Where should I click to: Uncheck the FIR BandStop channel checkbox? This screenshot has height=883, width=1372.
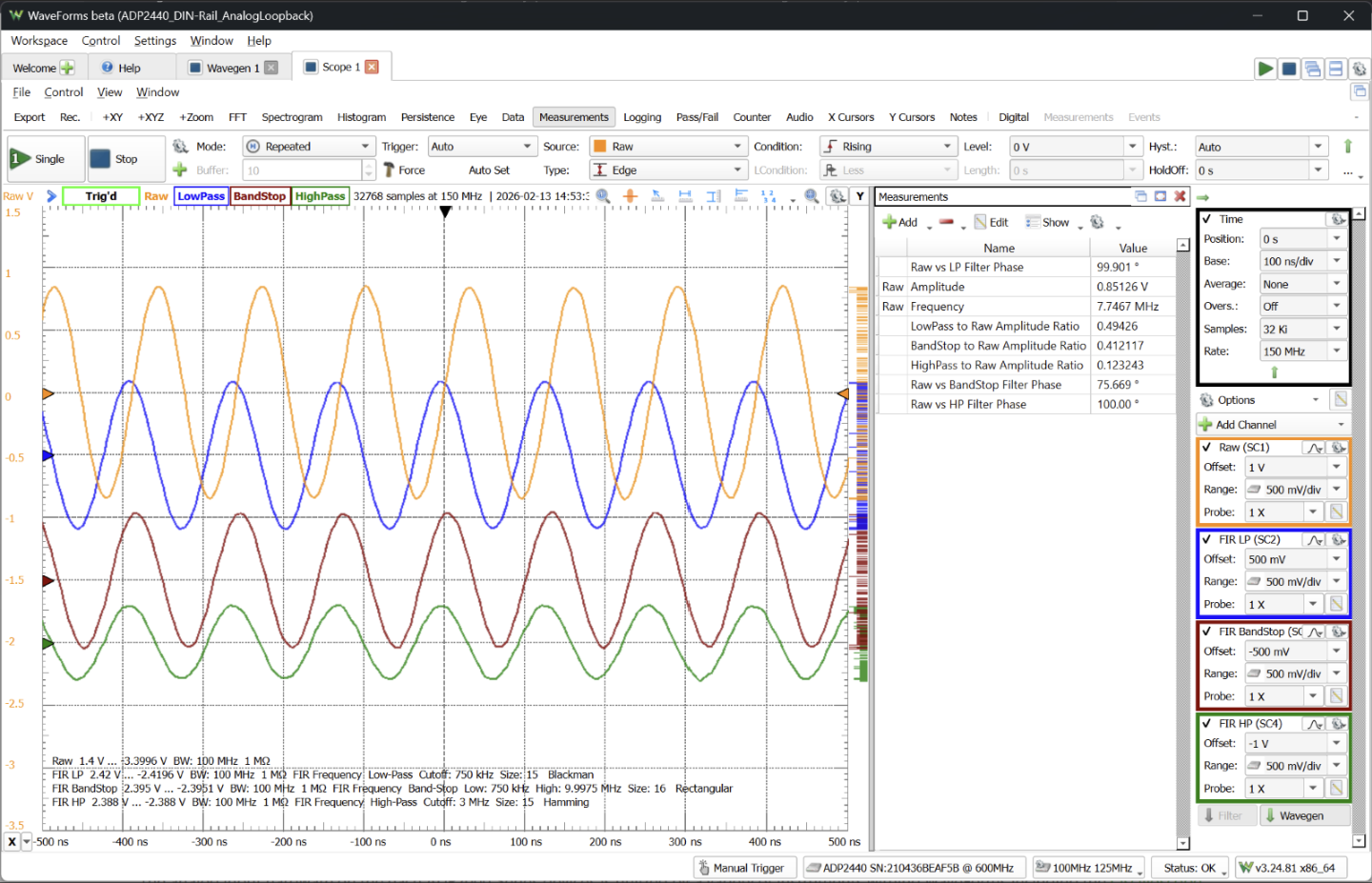1207,632
